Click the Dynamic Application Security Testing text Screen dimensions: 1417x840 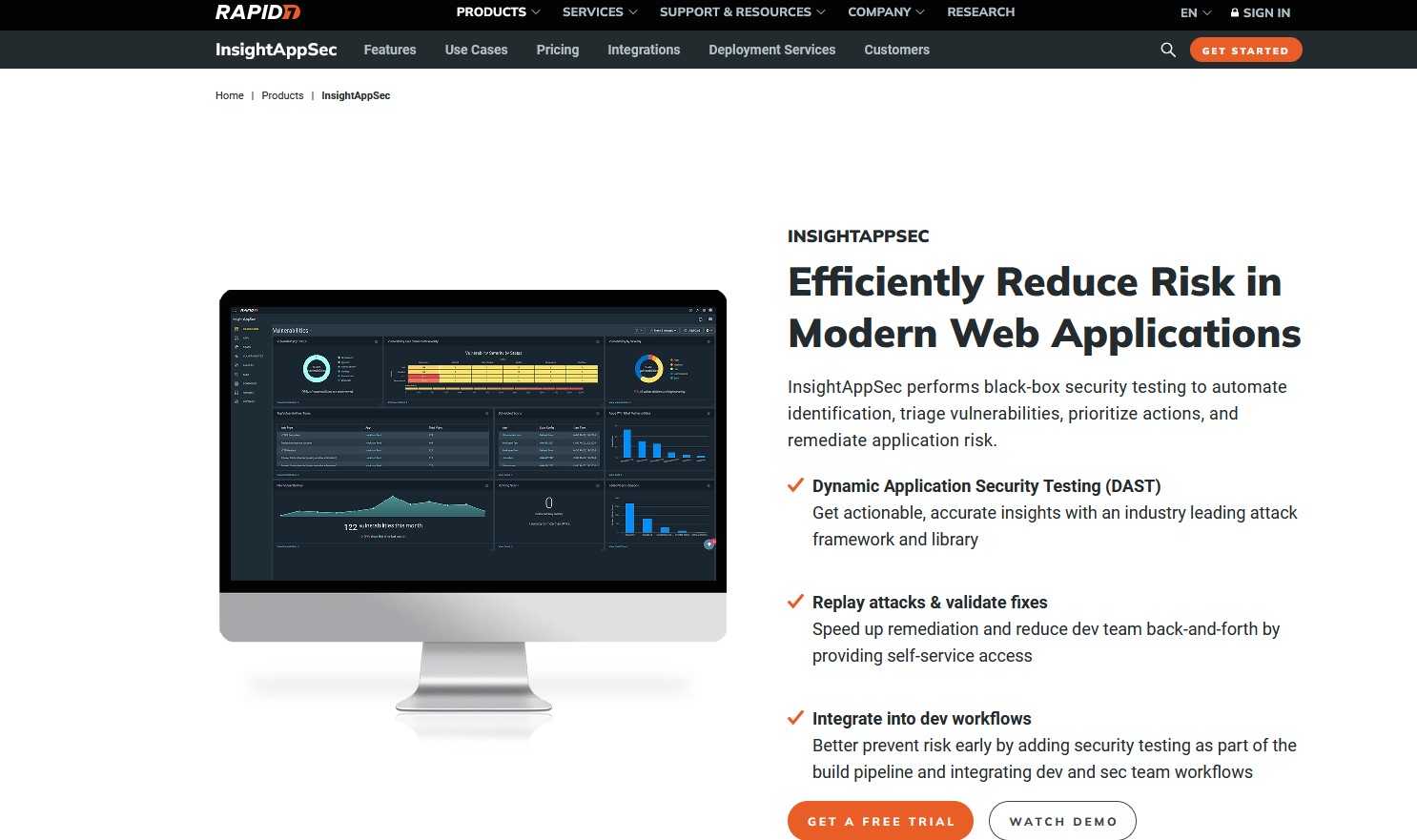(986, 486)
